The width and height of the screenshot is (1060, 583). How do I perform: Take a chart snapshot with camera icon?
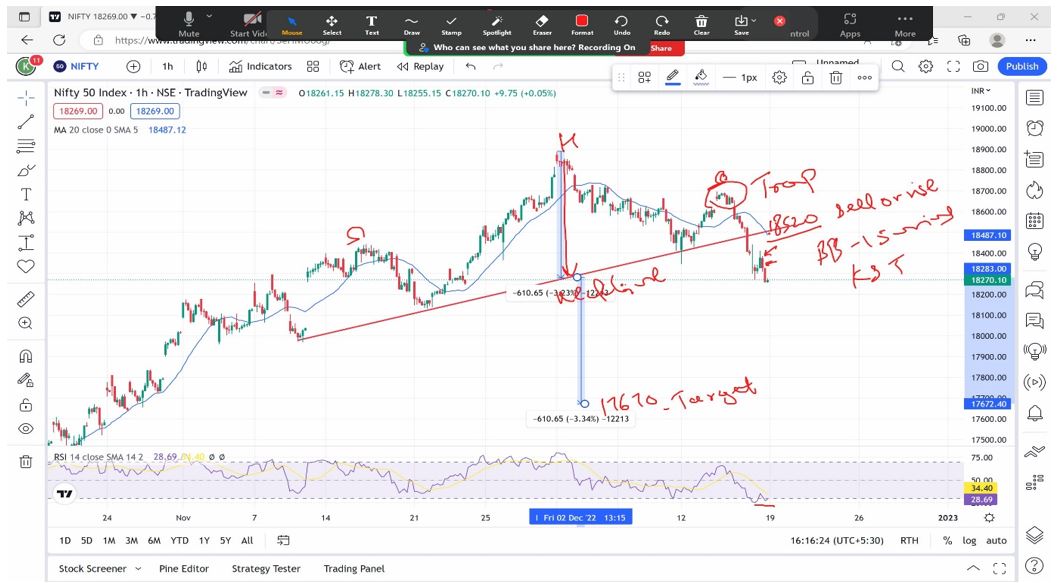tap(980, 66)
